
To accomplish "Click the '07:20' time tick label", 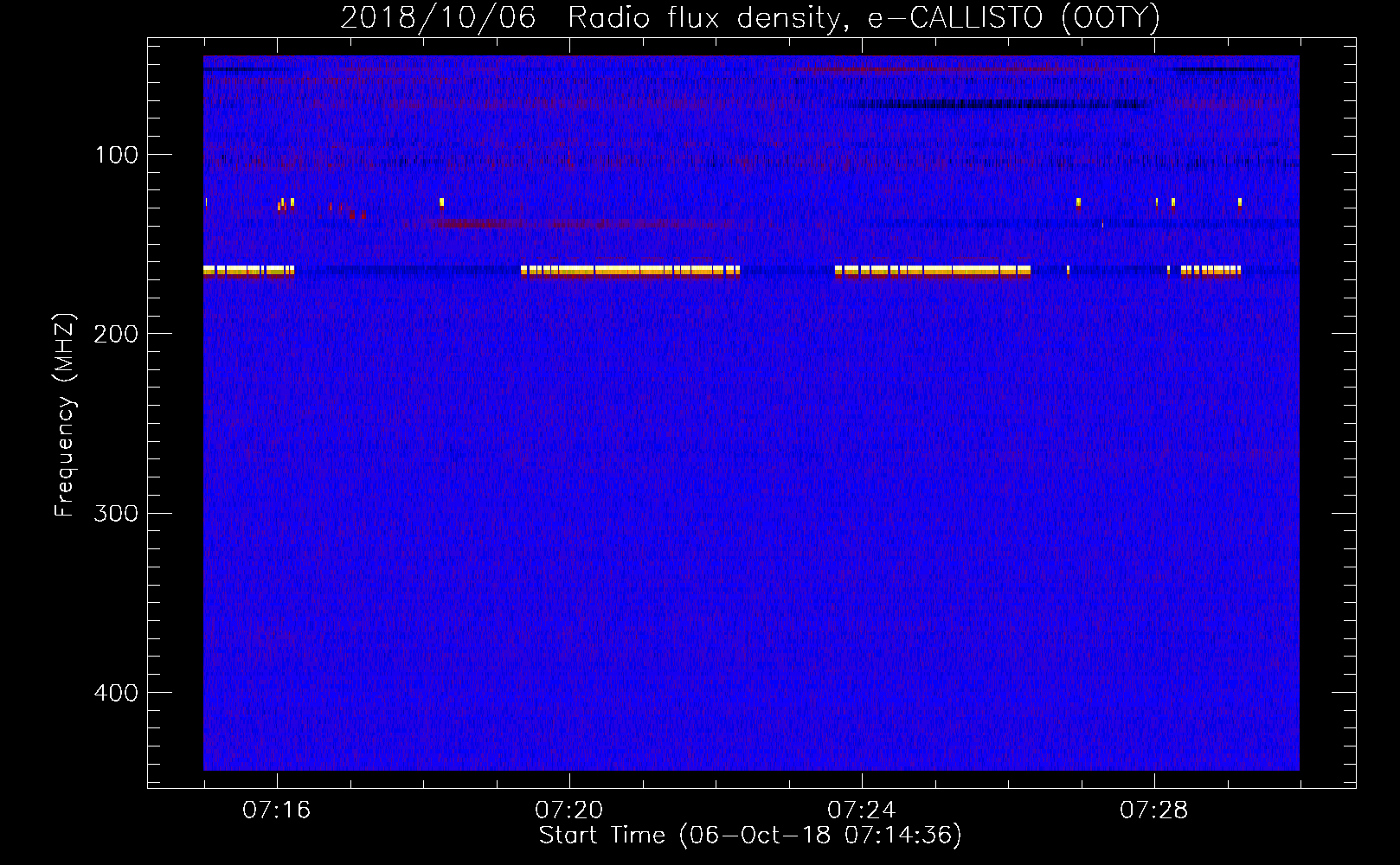I will coord(569,810).
